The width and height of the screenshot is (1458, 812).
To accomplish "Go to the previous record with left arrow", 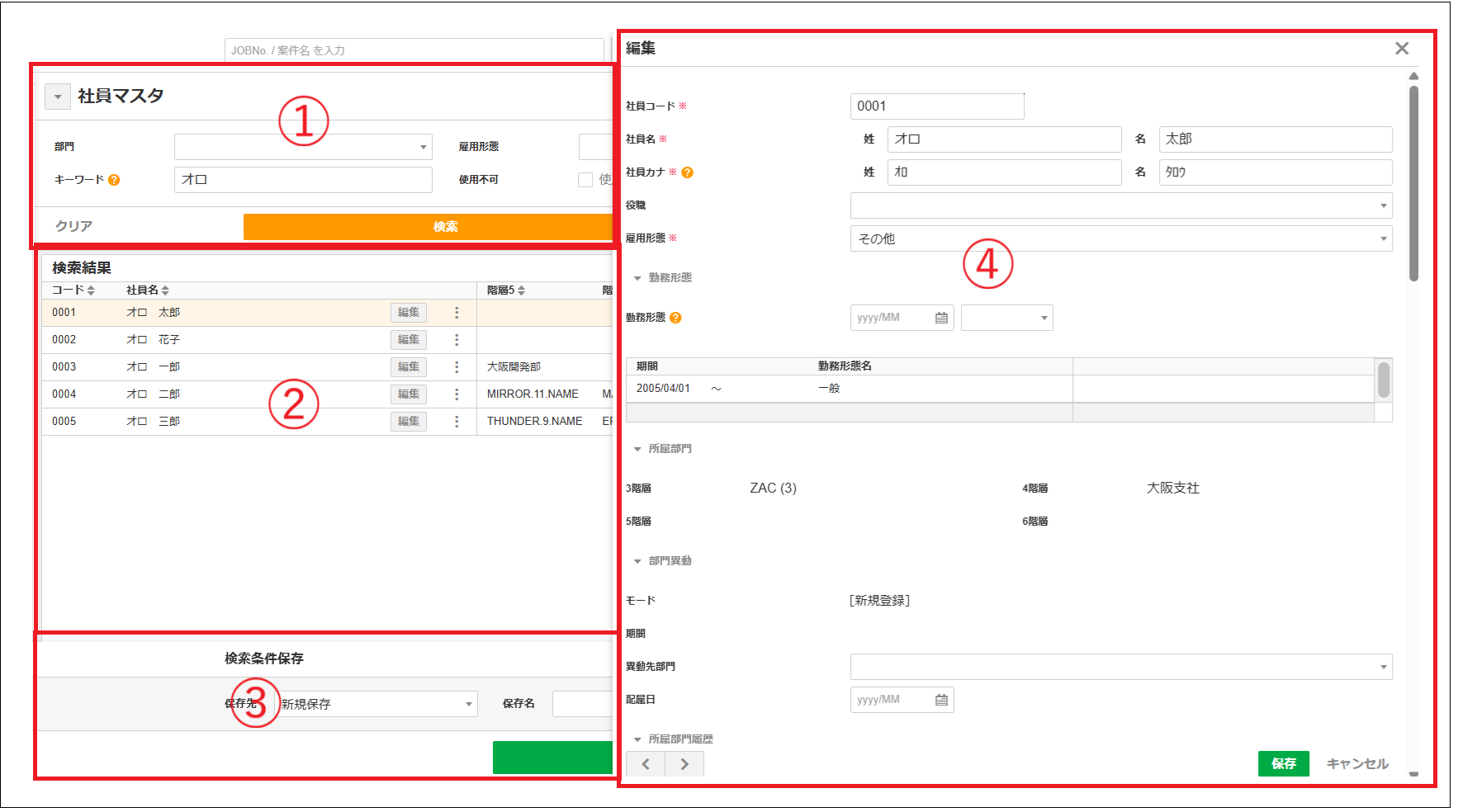I will coord(646,764).
